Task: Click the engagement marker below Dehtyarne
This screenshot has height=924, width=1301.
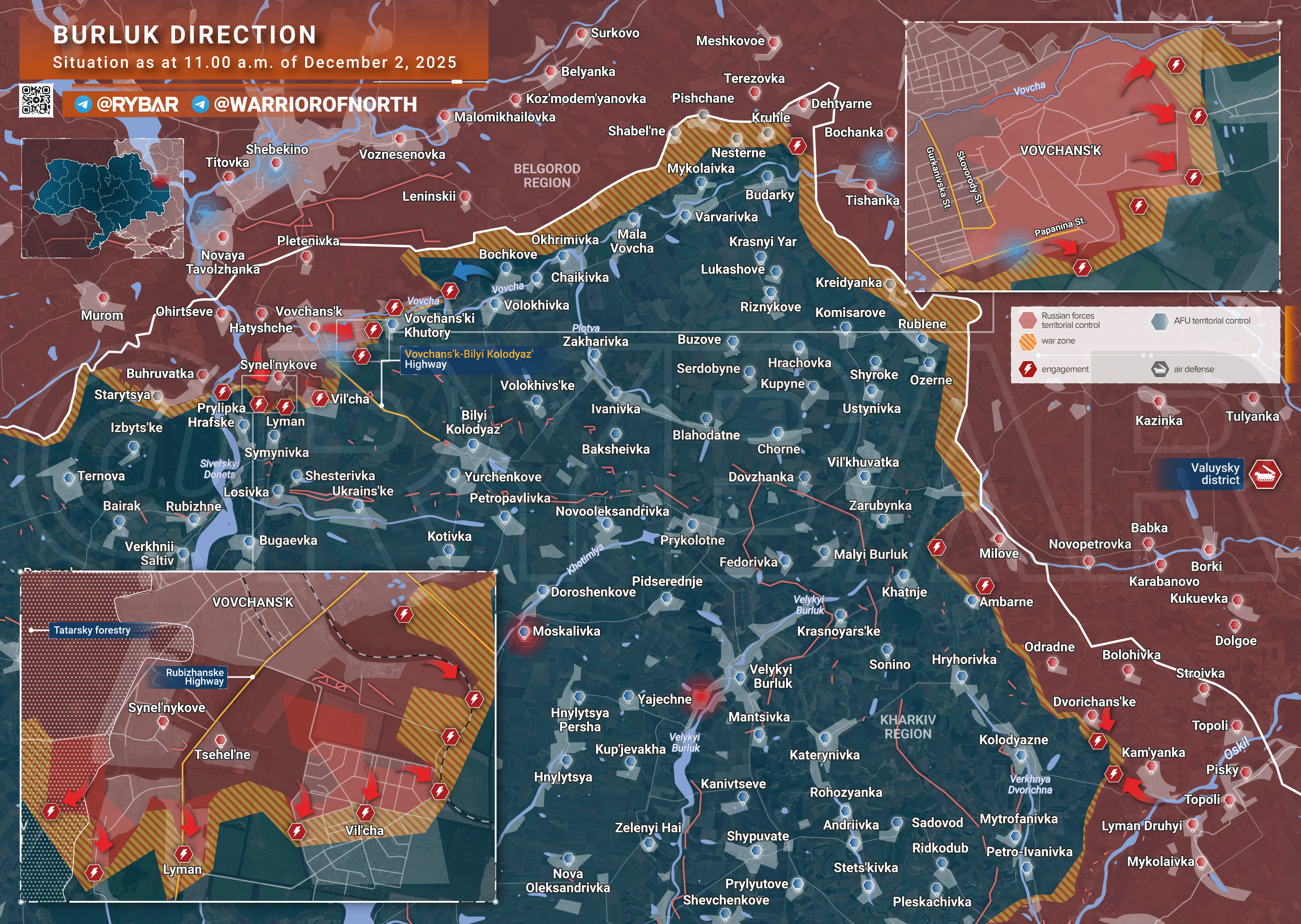Action: (x=797, y=146)
